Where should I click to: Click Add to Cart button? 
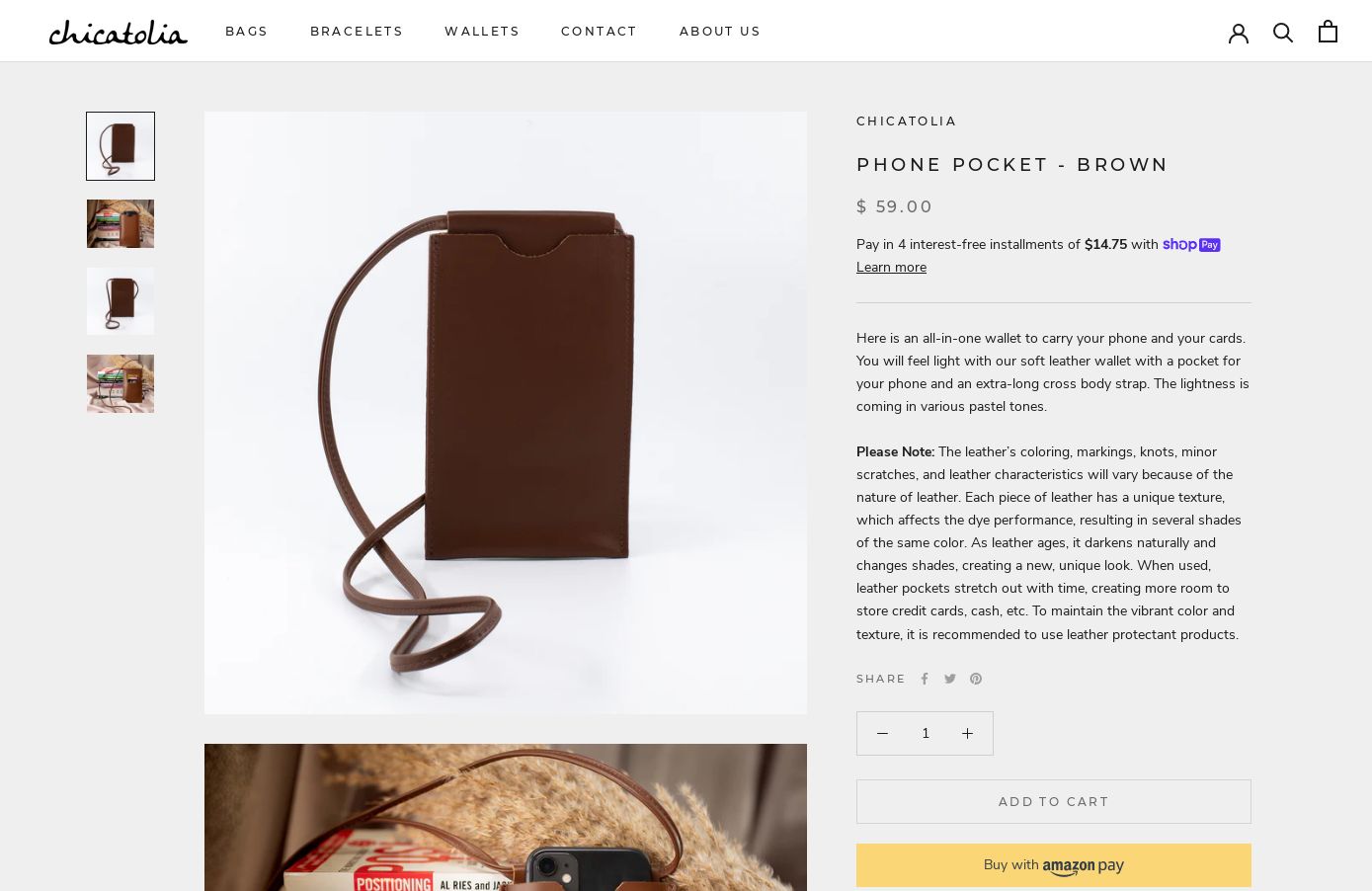click(x=1054, y=801)
